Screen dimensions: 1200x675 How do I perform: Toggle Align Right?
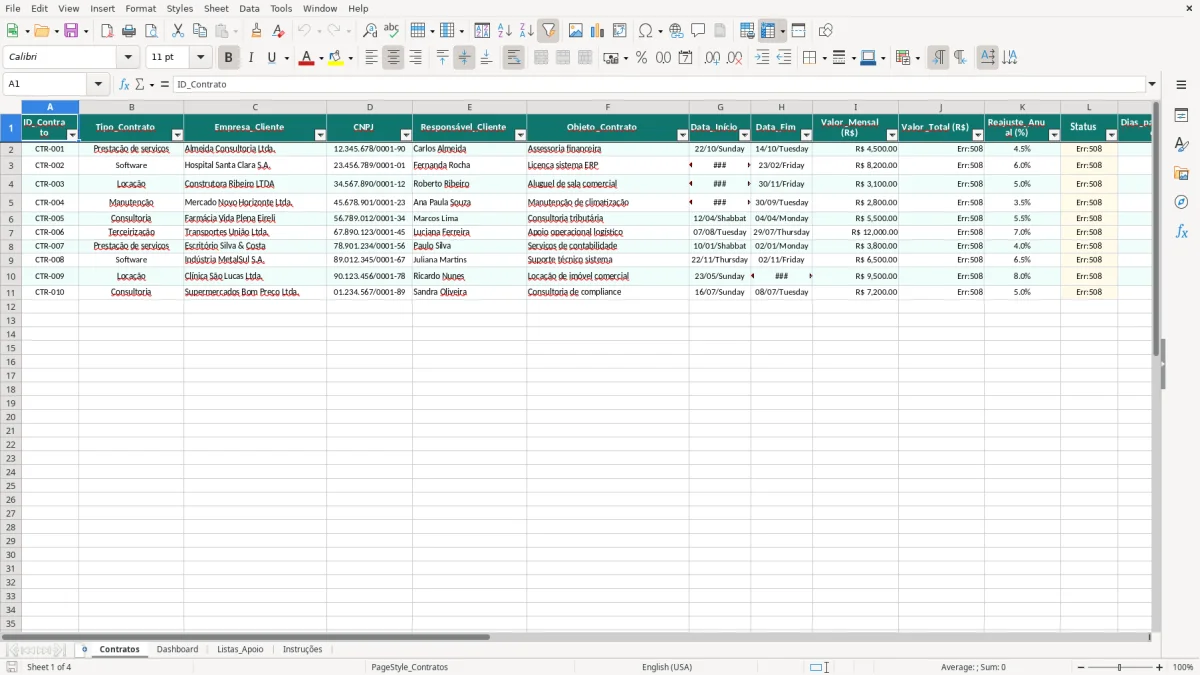pos(415,58)
